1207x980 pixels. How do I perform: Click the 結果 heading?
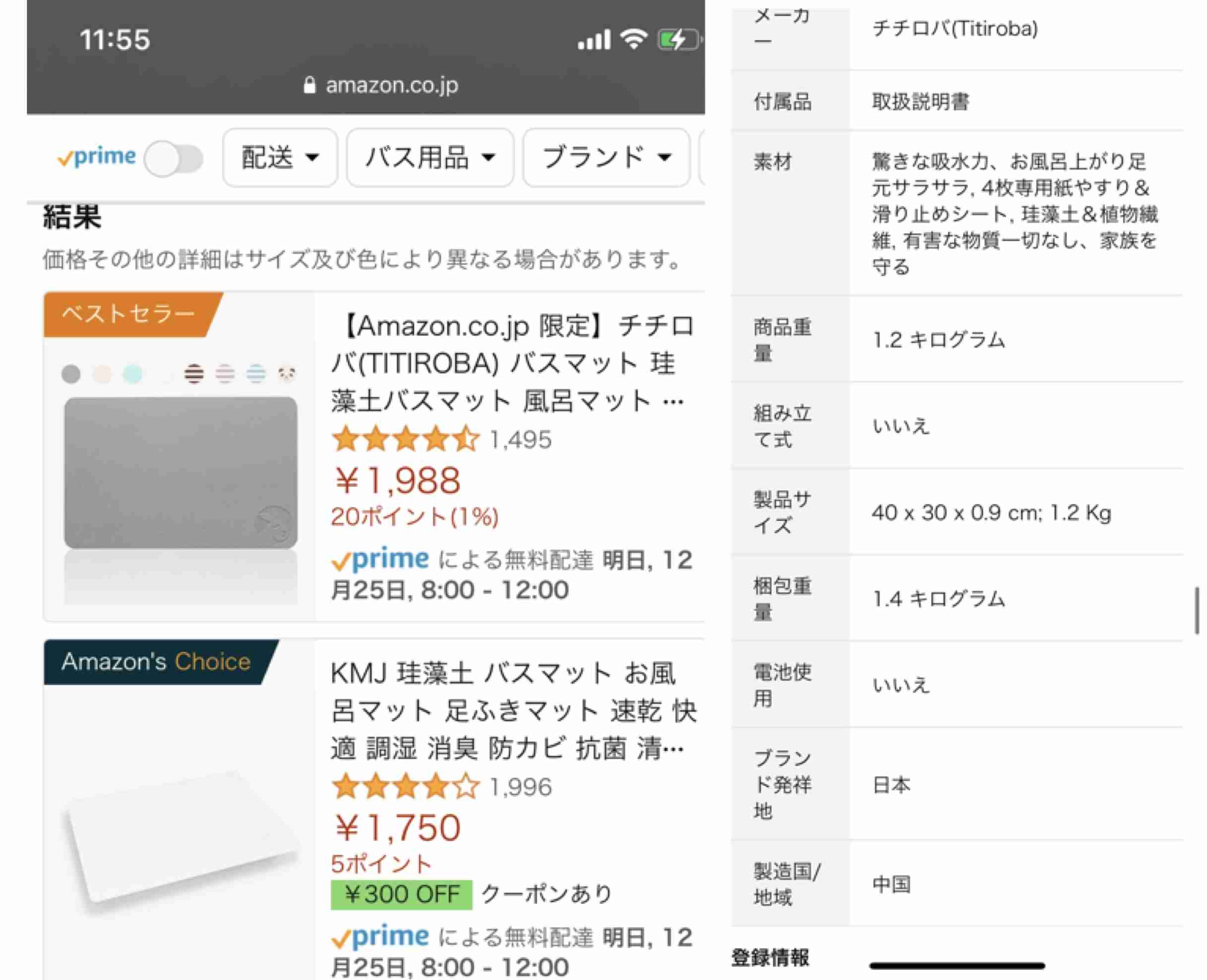pyautogui.click(x=72, y=217)
